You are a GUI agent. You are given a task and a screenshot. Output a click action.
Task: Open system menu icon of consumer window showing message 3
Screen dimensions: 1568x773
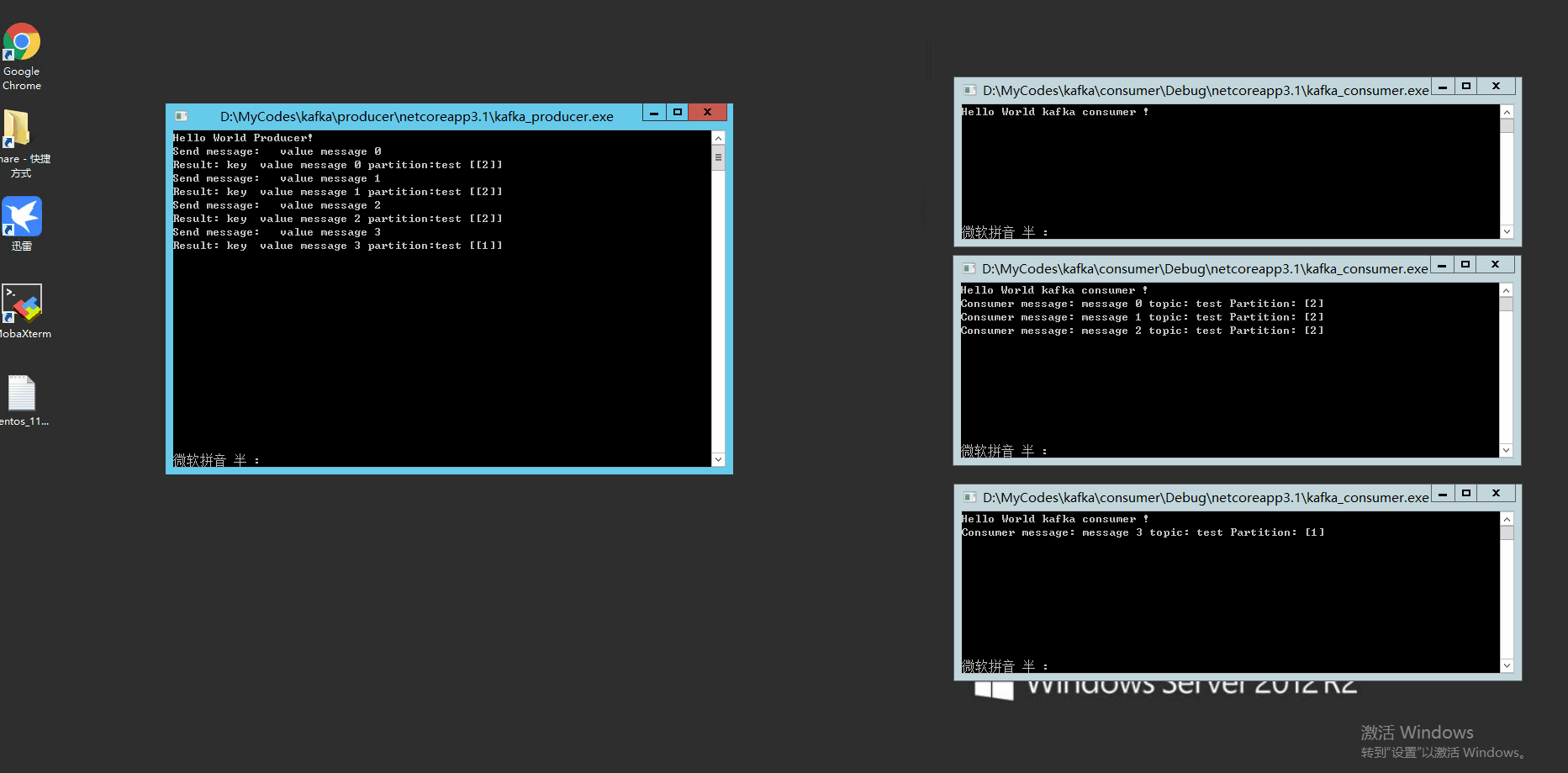[x=969, y=497]
